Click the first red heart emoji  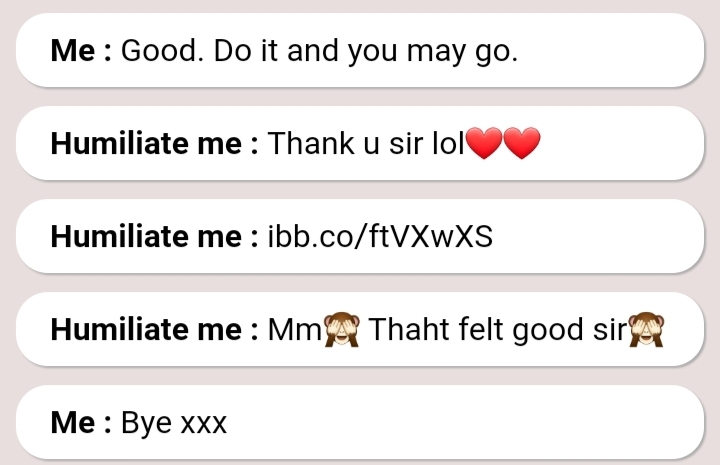click(484, 143)
